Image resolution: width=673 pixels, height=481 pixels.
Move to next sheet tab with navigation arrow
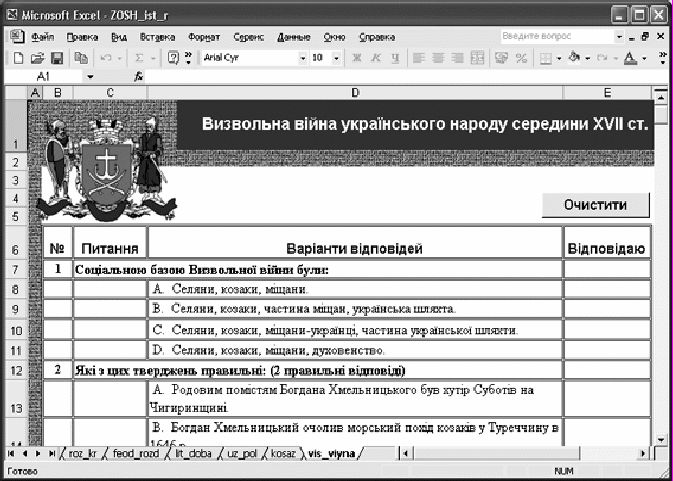pos(38,454)
